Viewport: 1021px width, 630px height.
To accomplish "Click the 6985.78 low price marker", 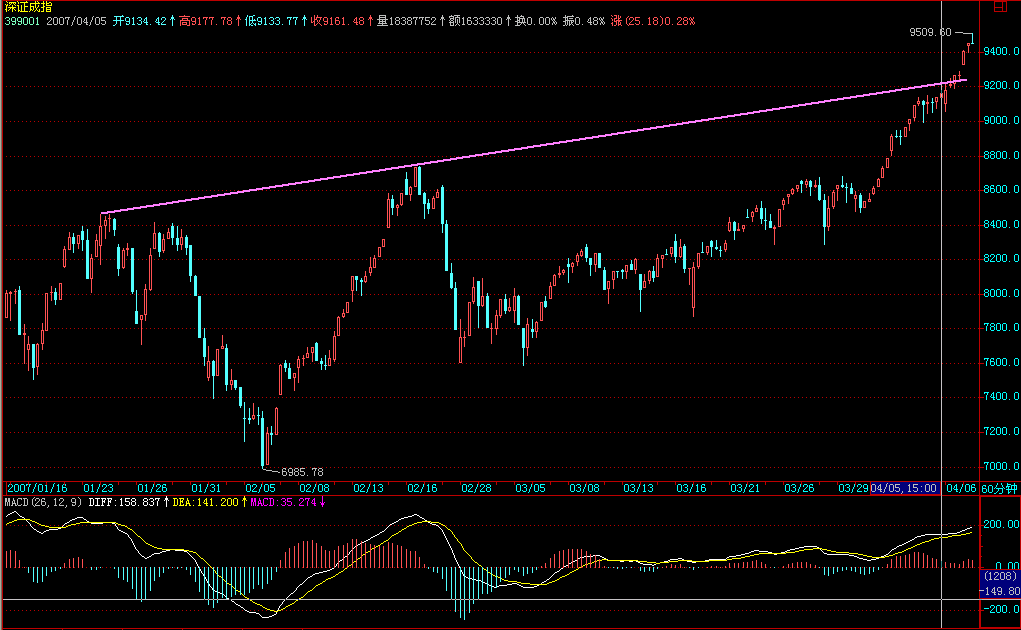I will tap(301, 471).
